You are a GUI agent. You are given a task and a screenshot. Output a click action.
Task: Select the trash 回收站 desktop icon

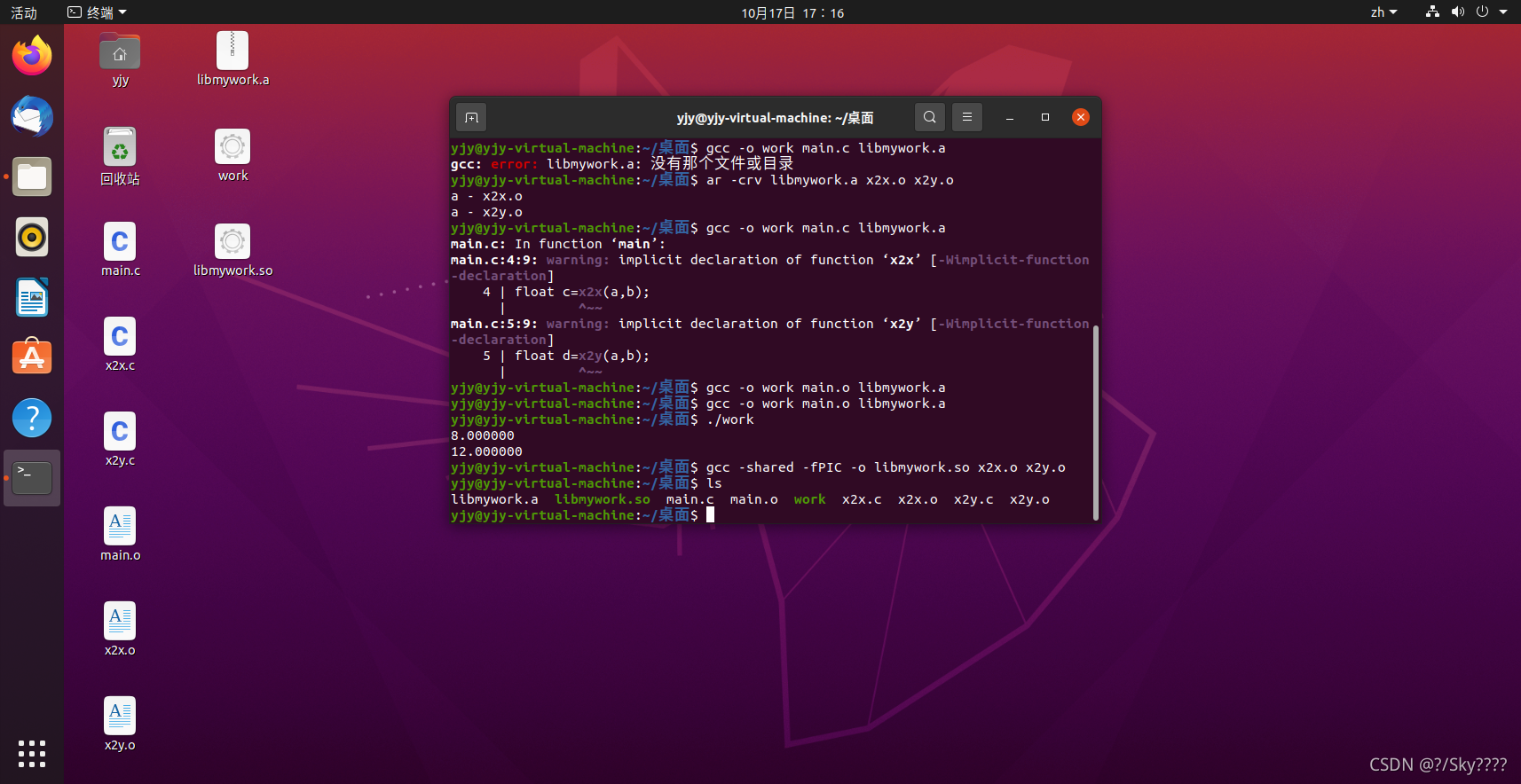(120, 156)
